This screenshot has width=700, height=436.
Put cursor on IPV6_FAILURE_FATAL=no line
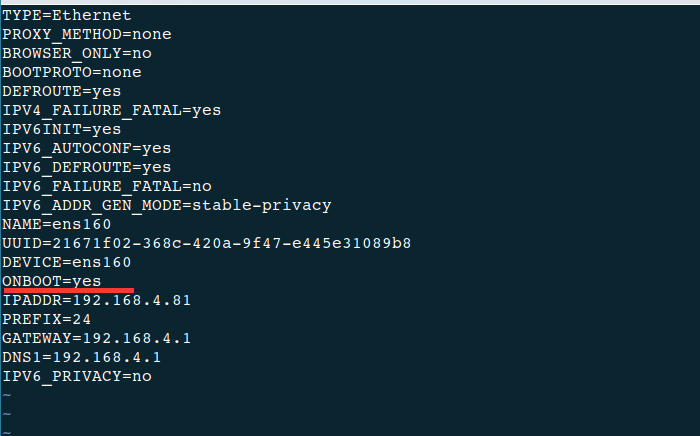point(107,186)
